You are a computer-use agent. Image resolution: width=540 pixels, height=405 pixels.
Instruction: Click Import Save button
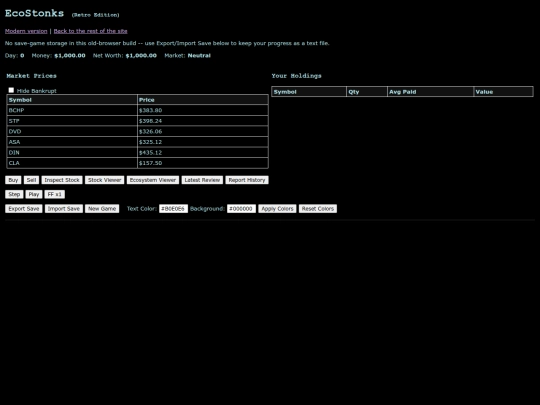[64, 209]
